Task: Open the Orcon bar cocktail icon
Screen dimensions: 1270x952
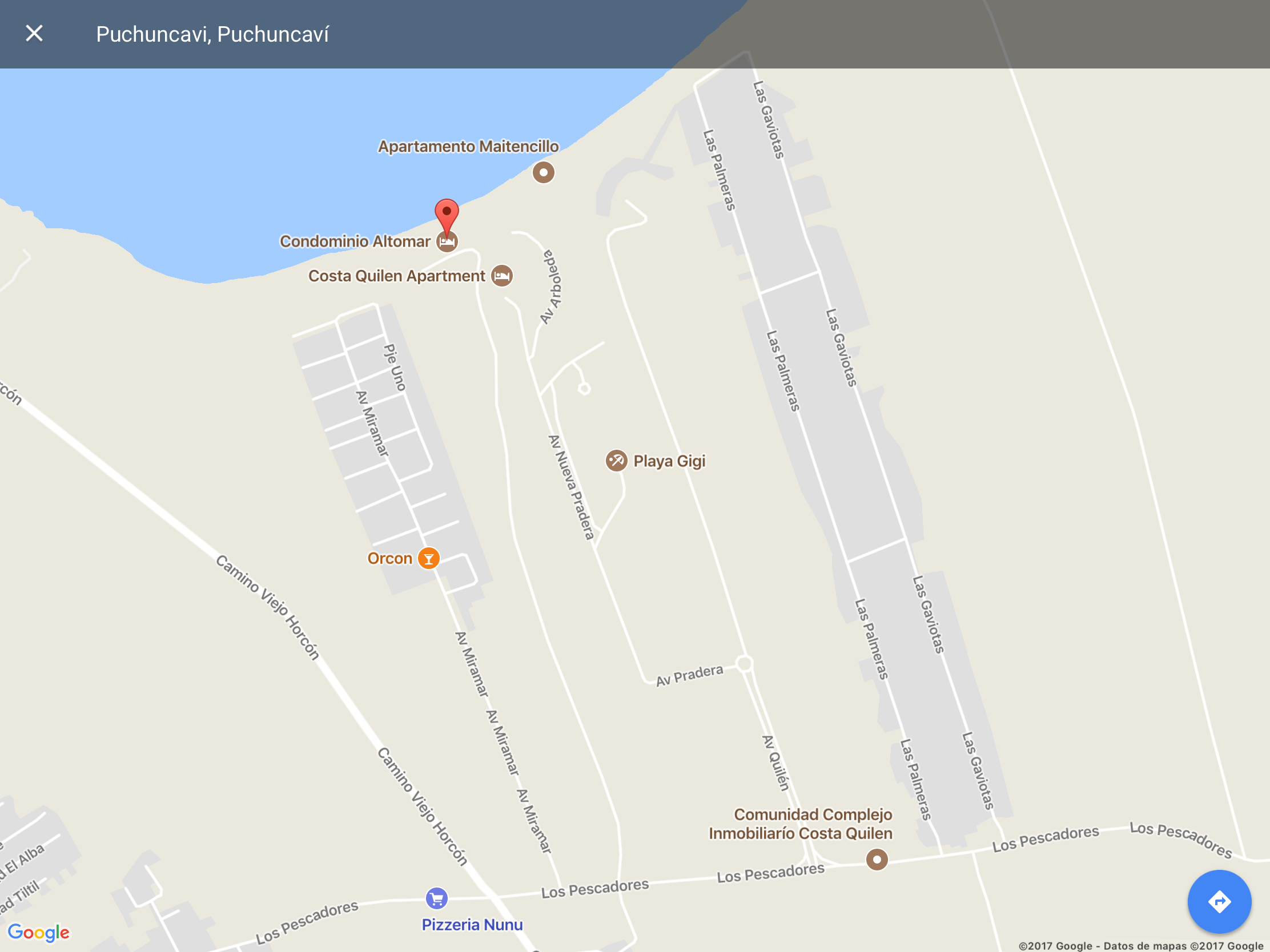Action: (428, 558)
